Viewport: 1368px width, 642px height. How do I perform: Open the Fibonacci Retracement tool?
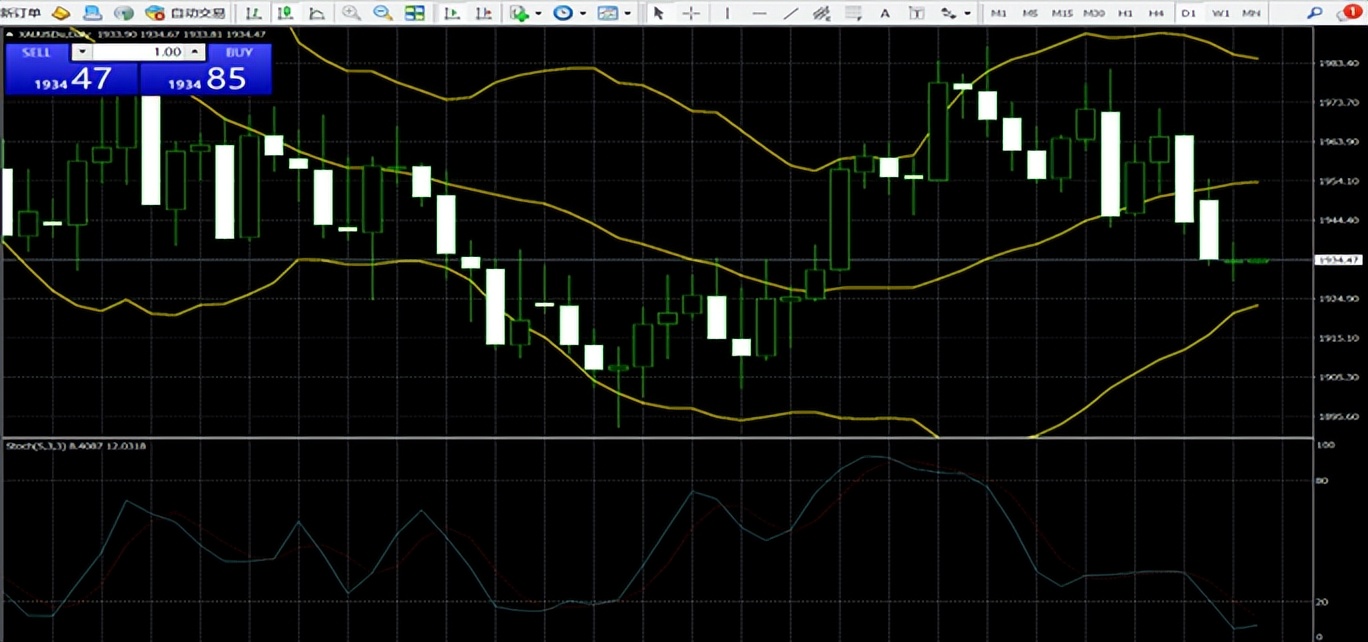pos(852,13)
